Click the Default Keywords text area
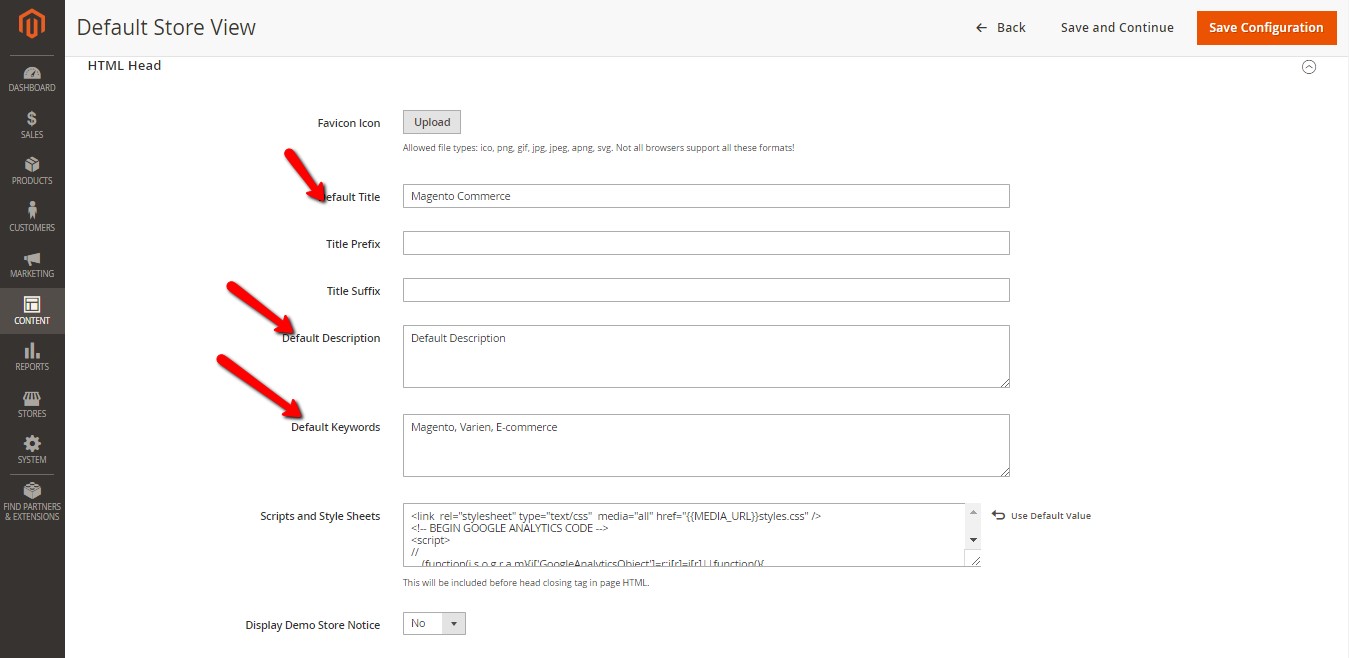The image size is (1349, 658). [x=706, y=445]
